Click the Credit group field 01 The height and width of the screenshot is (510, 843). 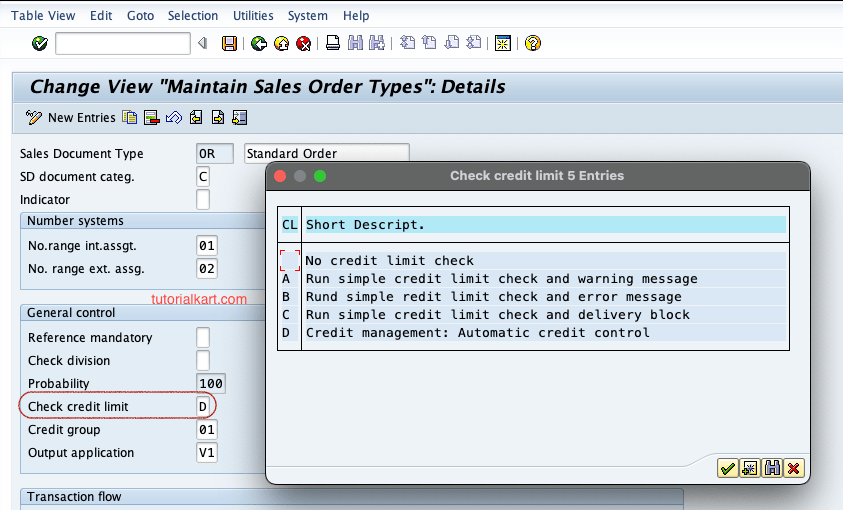point(207,430)
